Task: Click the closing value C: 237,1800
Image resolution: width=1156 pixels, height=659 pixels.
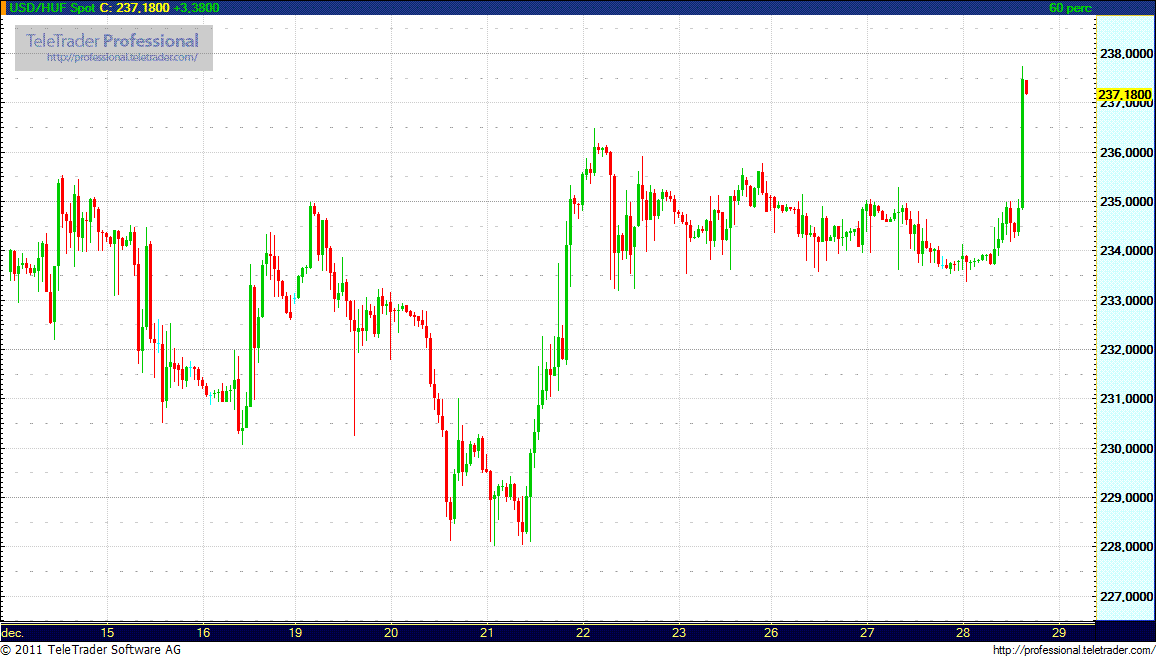Action: click(140, 7)
